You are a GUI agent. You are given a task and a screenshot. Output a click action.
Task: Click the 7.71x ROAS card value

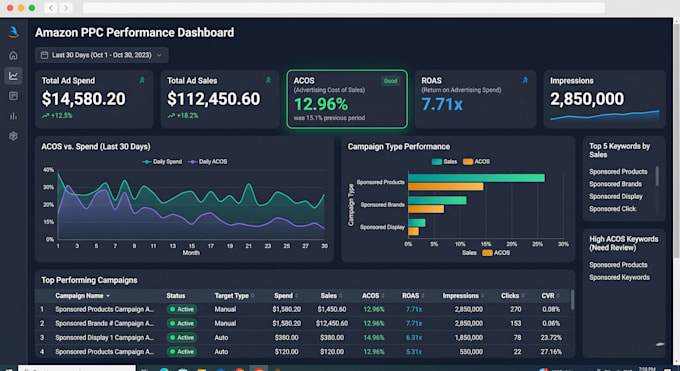[442, 104]
